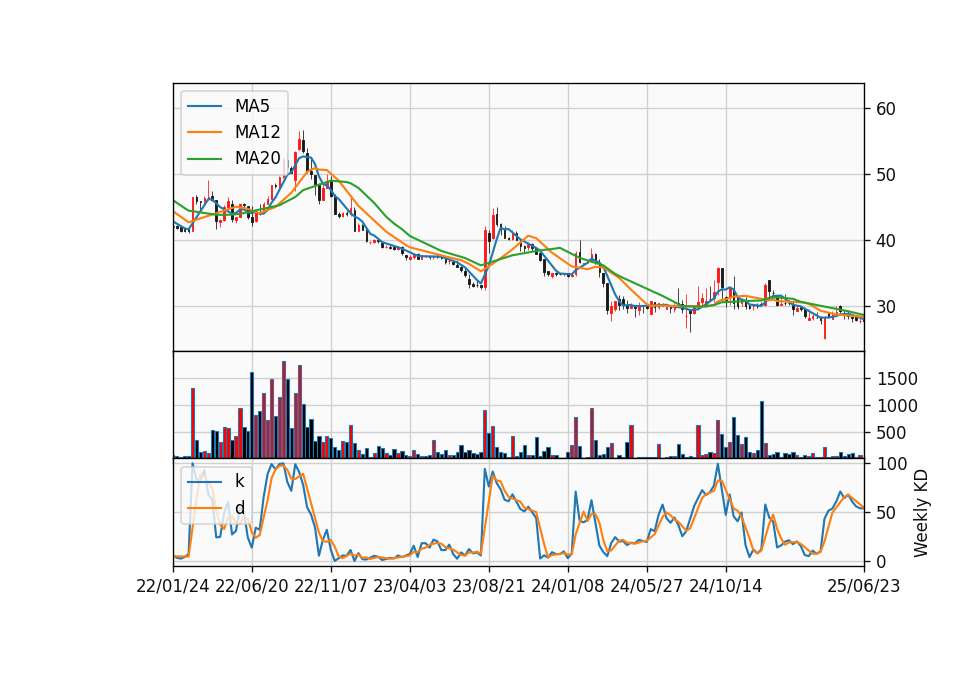Click the d legend label
Image resolution: width=960 pixels, height=690 pixels.
click(x=239, y=508)
